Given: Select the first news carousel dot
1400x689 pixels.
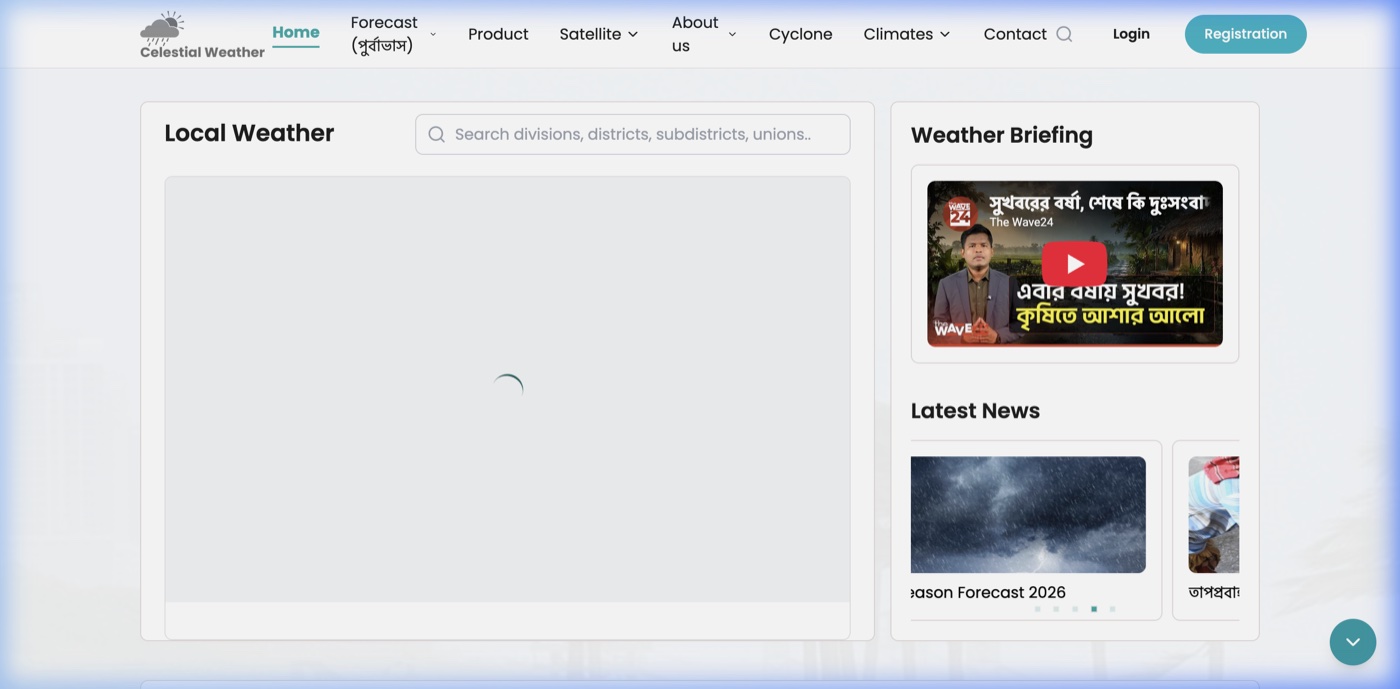Looking at the screenshot, I should 1037,609.
